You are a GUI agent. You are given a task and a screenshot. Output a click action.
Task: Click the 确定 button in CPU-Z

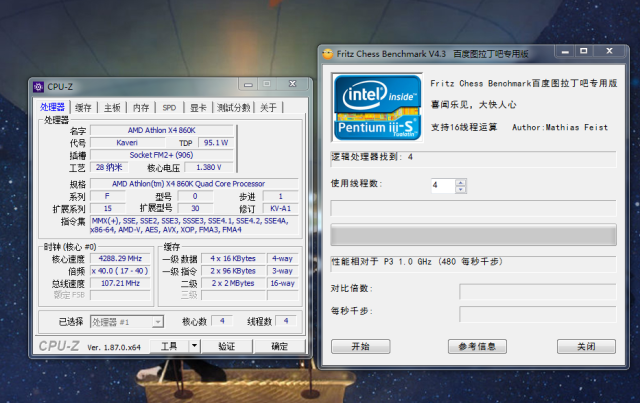[280, 346]
